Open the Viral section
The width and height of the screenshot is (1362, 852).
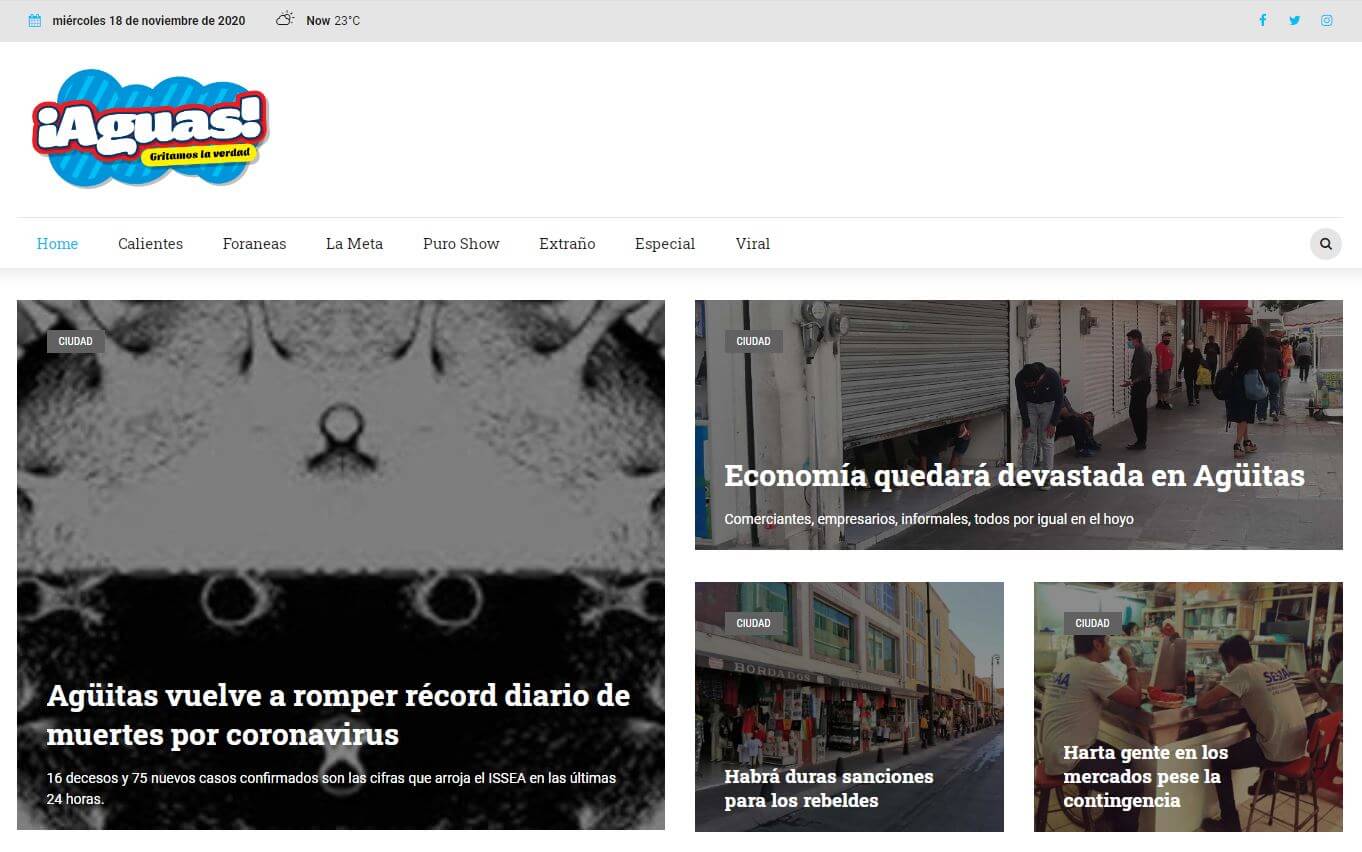pos(752,244)
